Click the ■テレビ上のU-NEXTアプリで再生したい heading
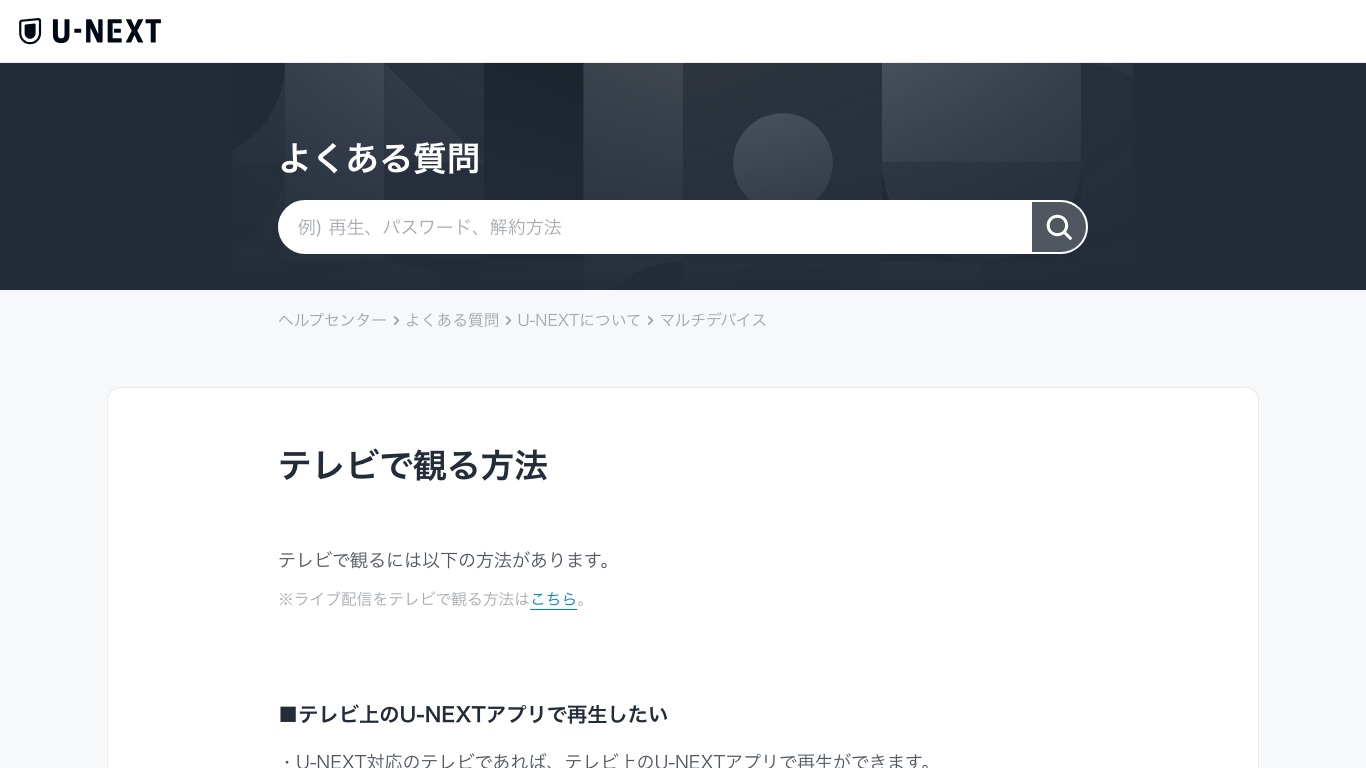 coord(473,714)
